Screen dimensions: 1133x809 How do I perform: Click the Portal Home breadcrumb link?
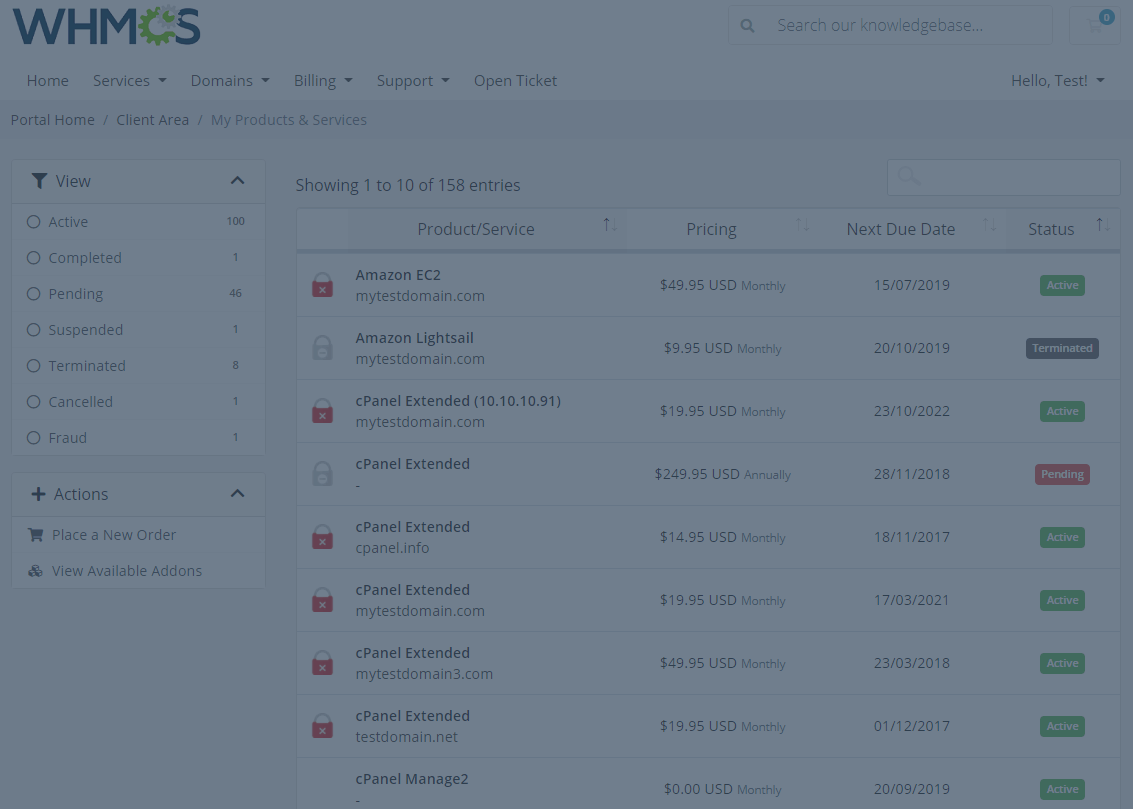(x=52, y=119)
